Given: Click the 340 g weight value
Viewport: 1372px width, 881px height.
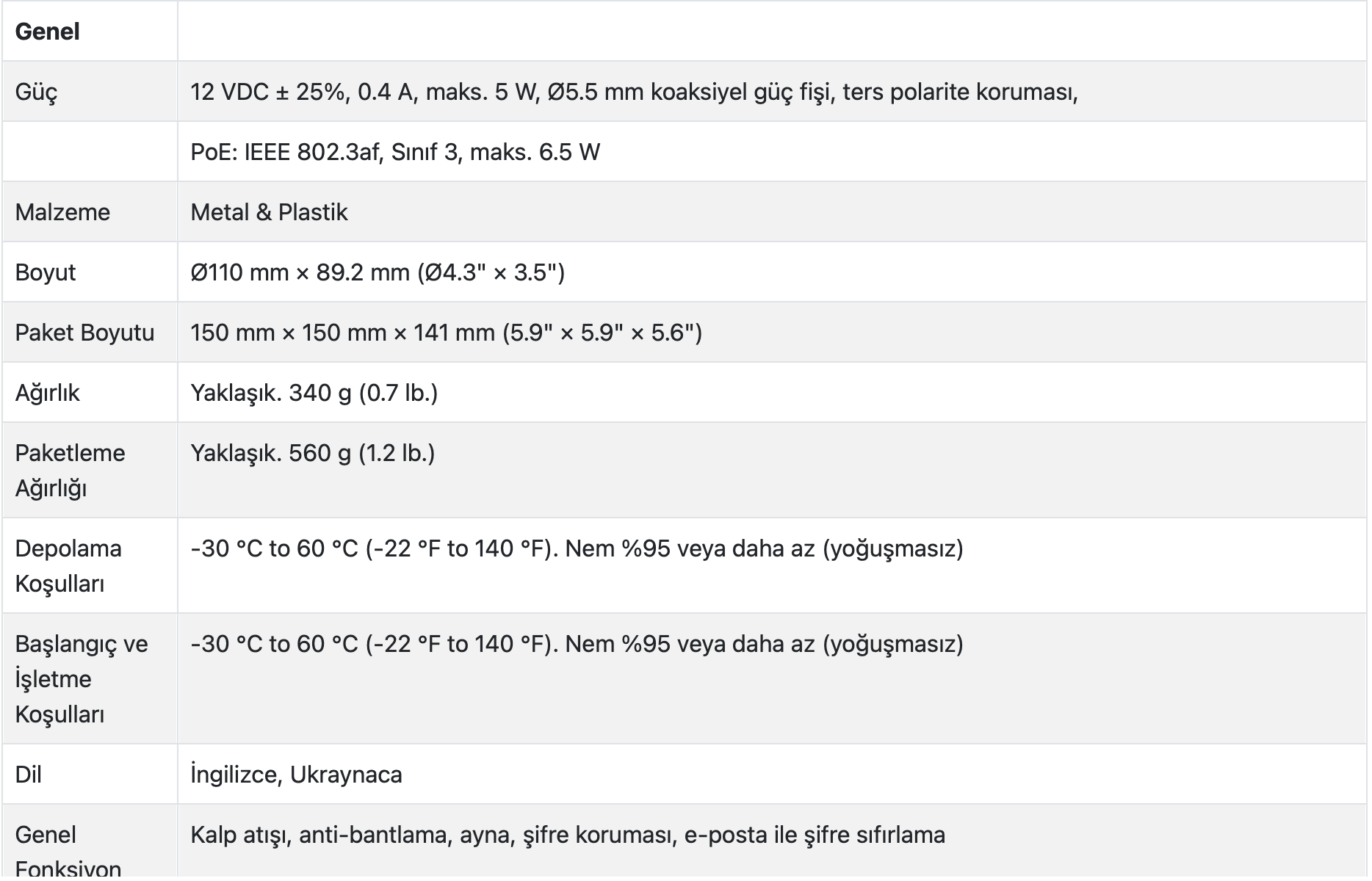Looking at the screenshot, I should pyautogui.click(x=314, y=393).
